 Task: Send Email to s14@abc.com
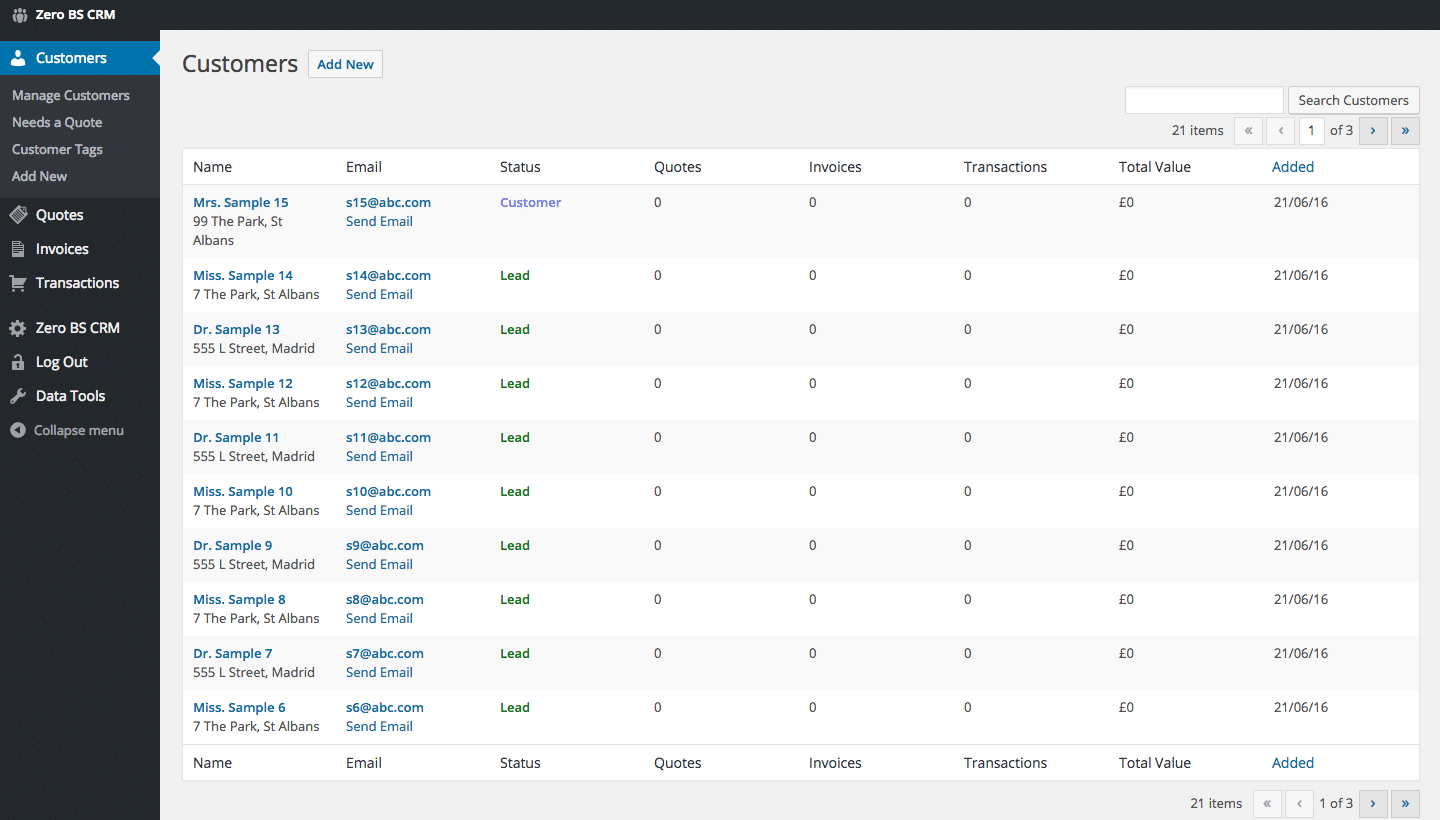tap(379, 294)
